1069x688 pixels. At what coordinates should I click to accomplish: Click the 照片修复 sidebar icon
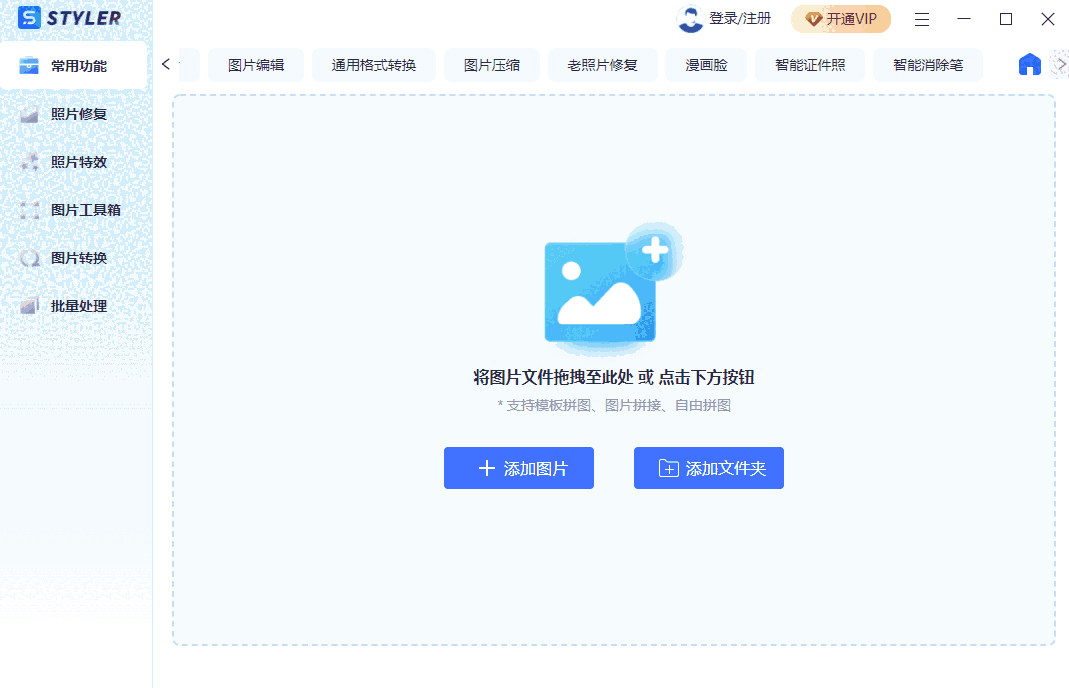[30, 114]
